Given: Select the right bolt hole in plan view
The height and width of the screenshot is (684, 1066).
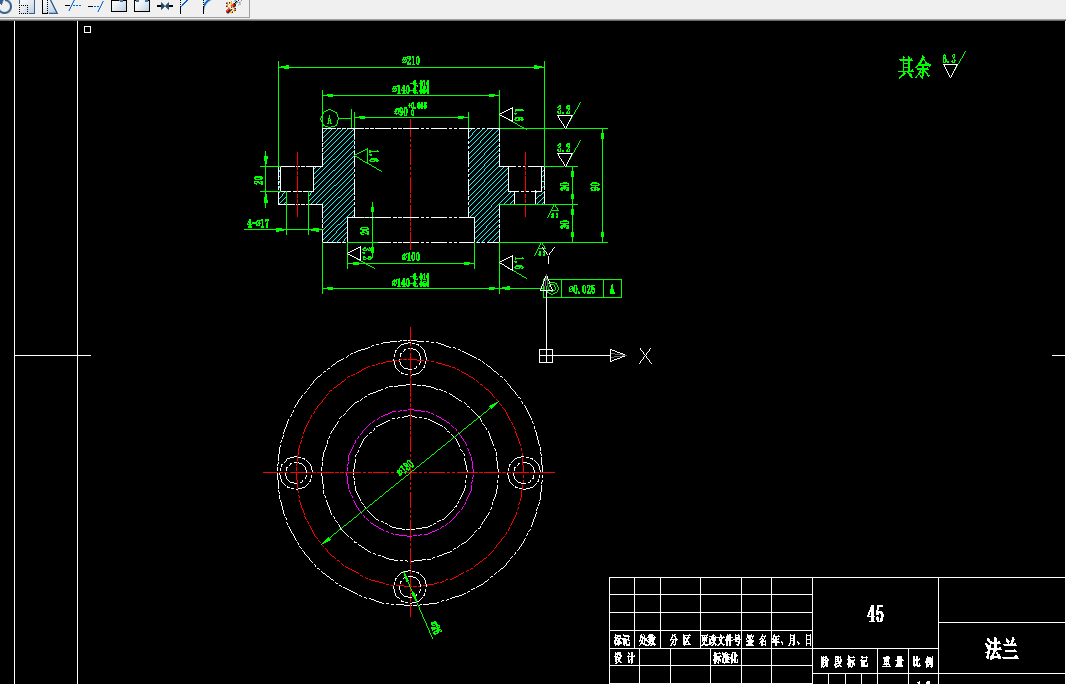Looking at the screenshot, I should (x=524, y=472).
